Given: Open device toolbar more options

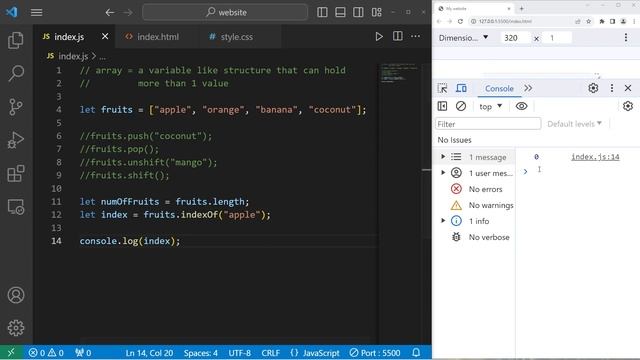Looking at the screenshot, I should (626, 38).
